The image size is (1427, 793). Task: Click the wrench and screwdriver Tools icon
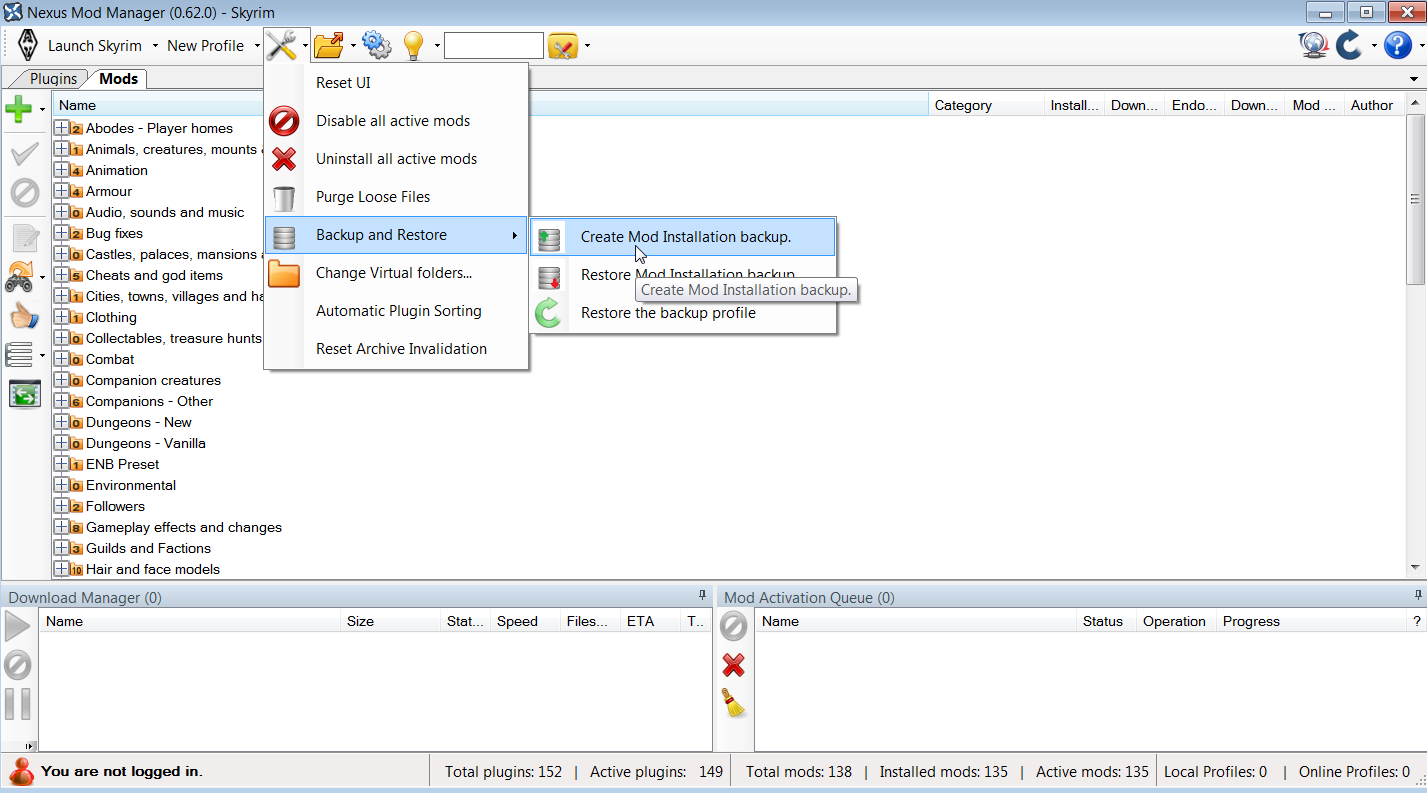point(281,45)
